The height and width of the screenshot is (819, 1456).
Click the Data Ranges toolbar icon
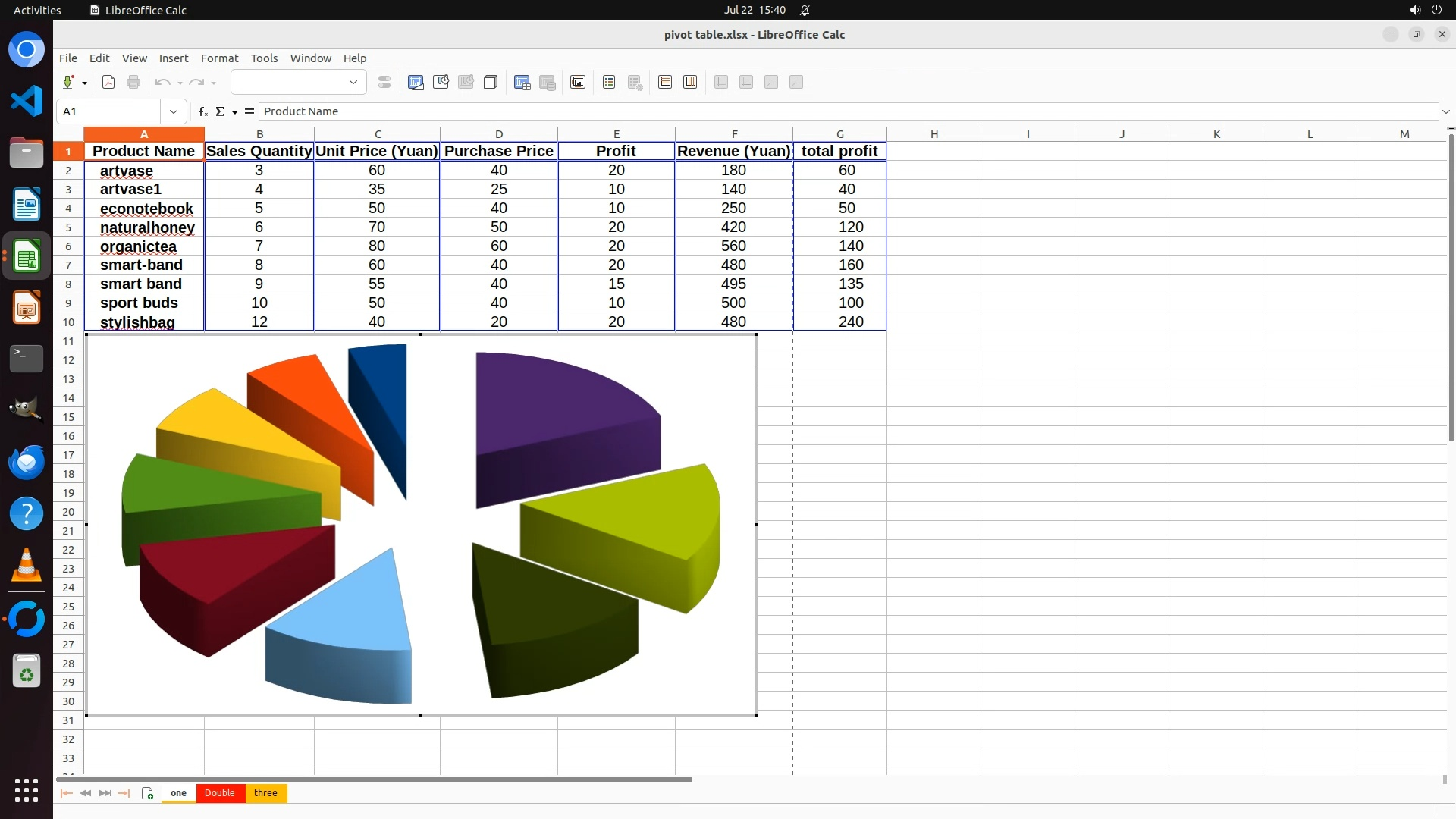[522, 83]
